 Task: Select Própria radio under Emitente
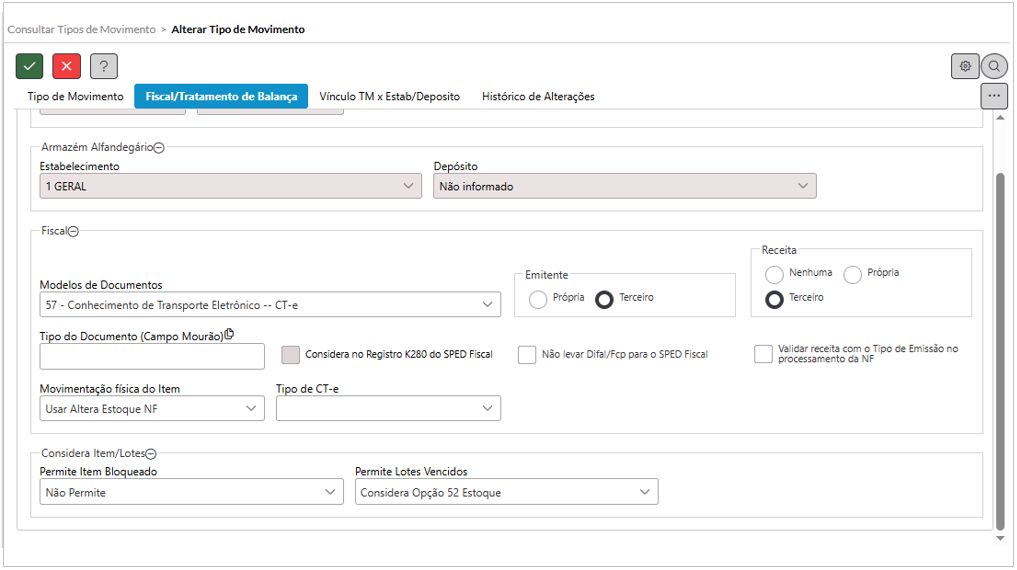pyautogui.click(x=538, y=299)
